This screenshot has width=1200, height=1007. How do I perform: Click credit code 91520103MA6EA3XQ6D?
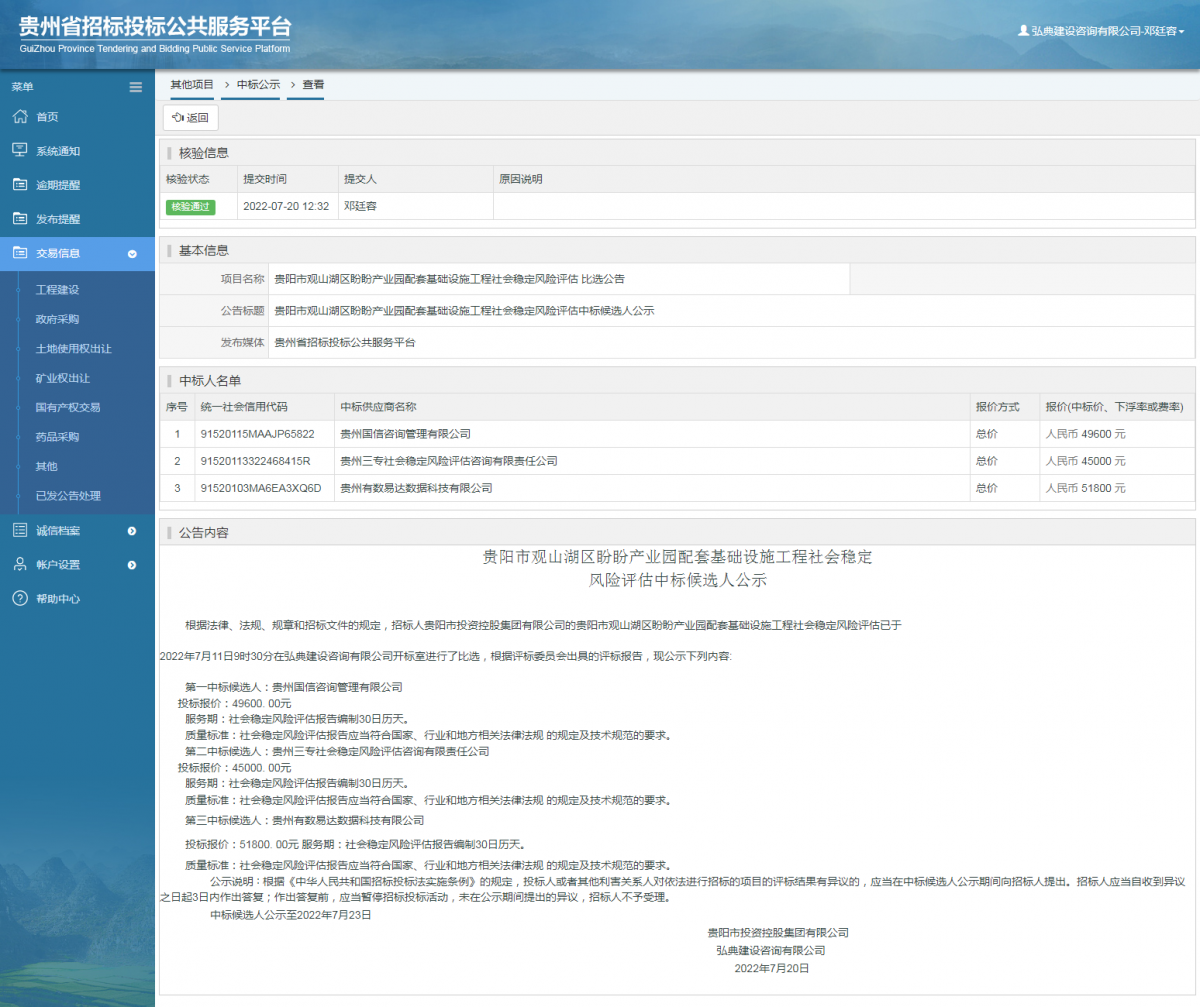[x=261, y=488]
